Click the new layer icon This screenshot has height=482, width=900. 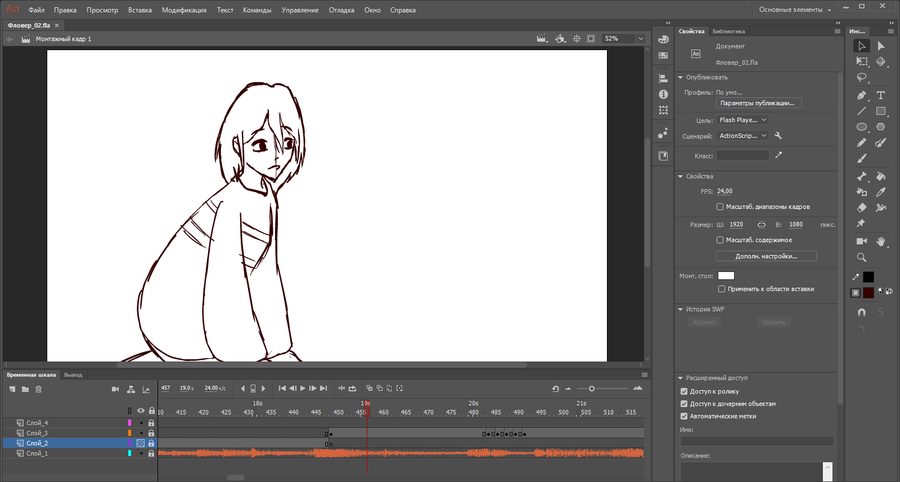pos(12,389)
